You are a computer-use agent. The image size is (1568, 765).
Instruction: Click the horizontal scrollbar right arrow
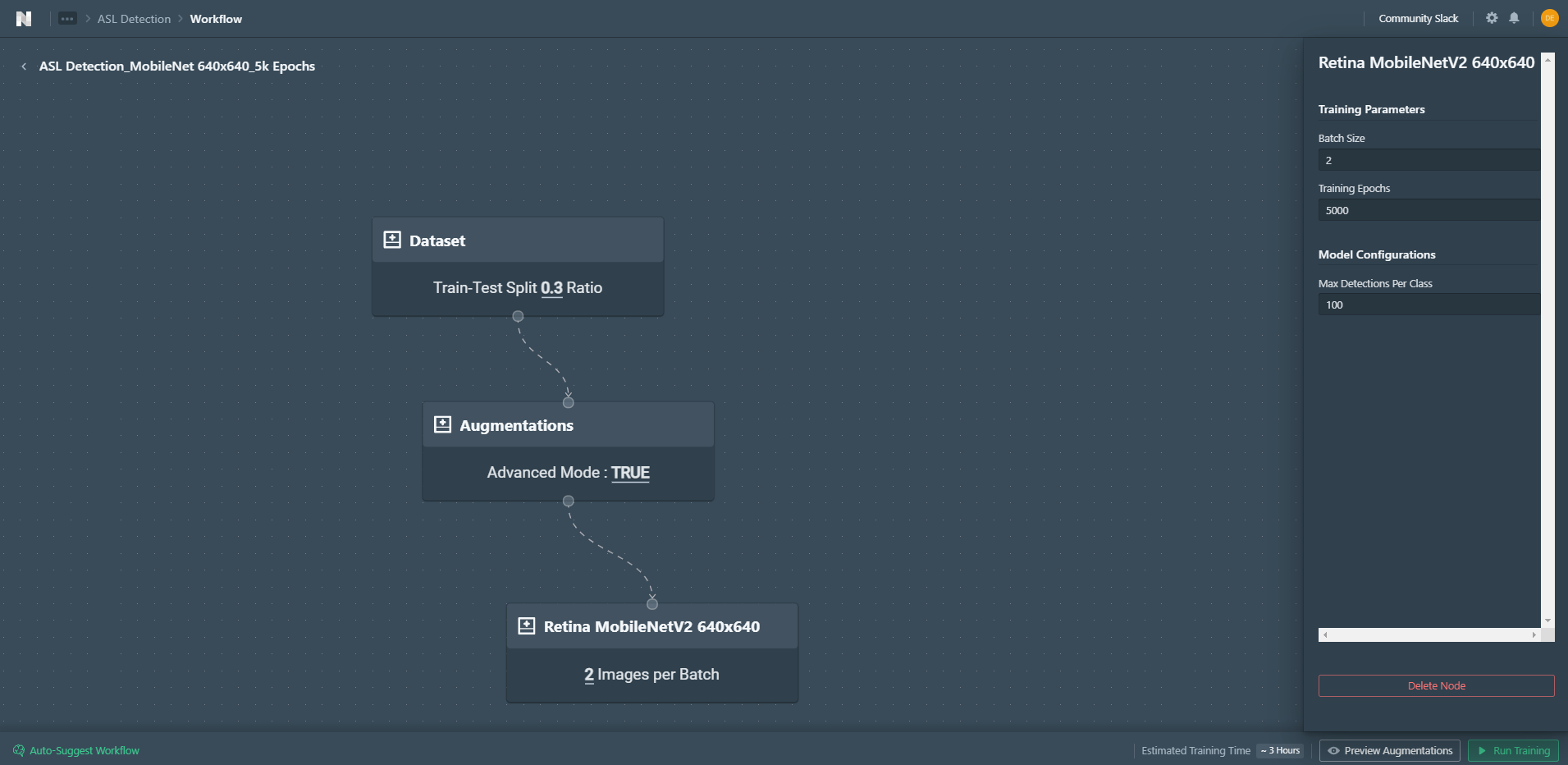tap(1534, 634)
